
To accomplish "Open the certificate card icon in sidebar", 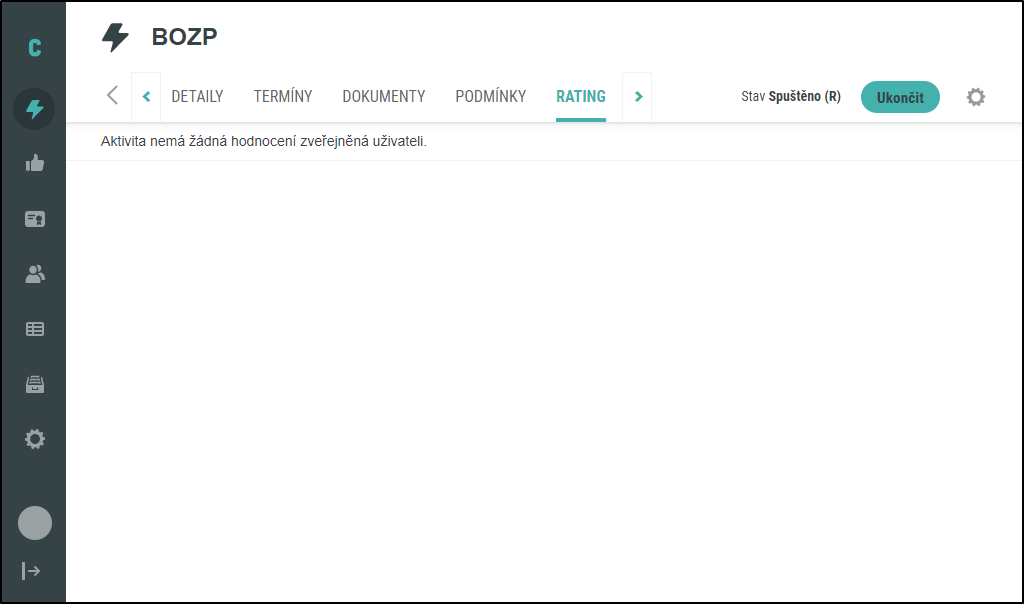I will (34, 219).
